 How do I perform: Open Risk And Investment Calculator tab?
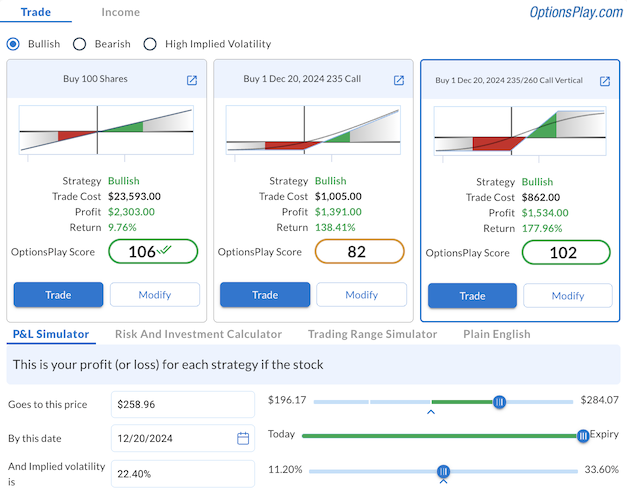click(x=198, y=334)
